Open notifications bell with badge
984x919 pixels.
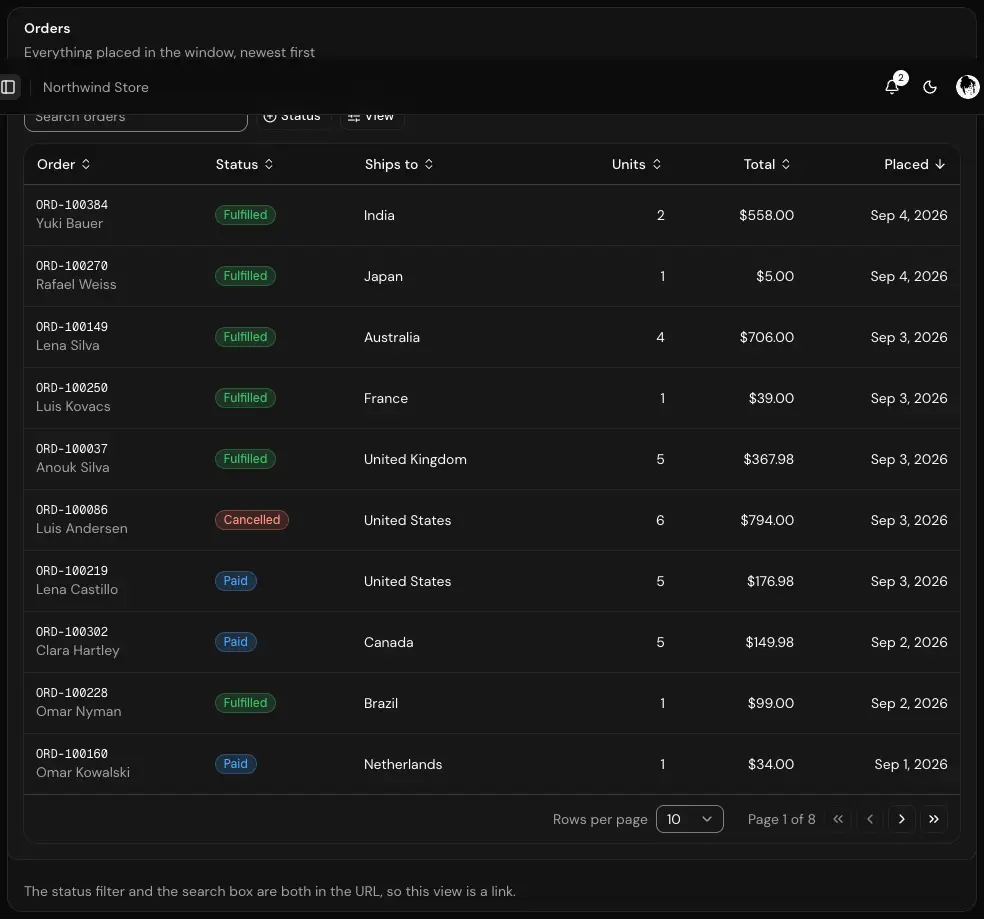coord(892,87)
